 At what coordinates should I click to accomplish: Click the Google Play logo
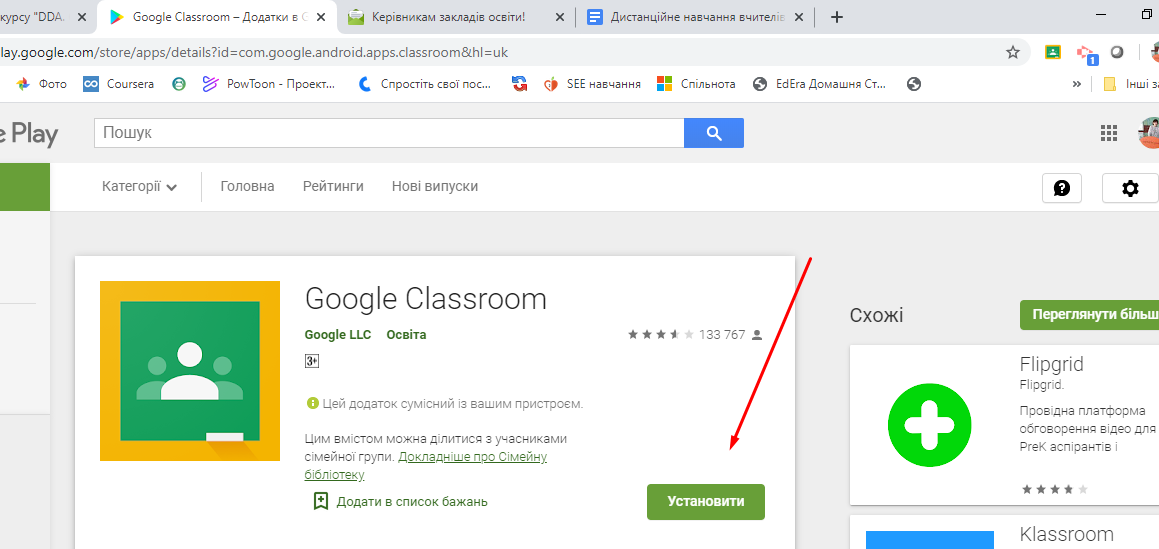28,134
